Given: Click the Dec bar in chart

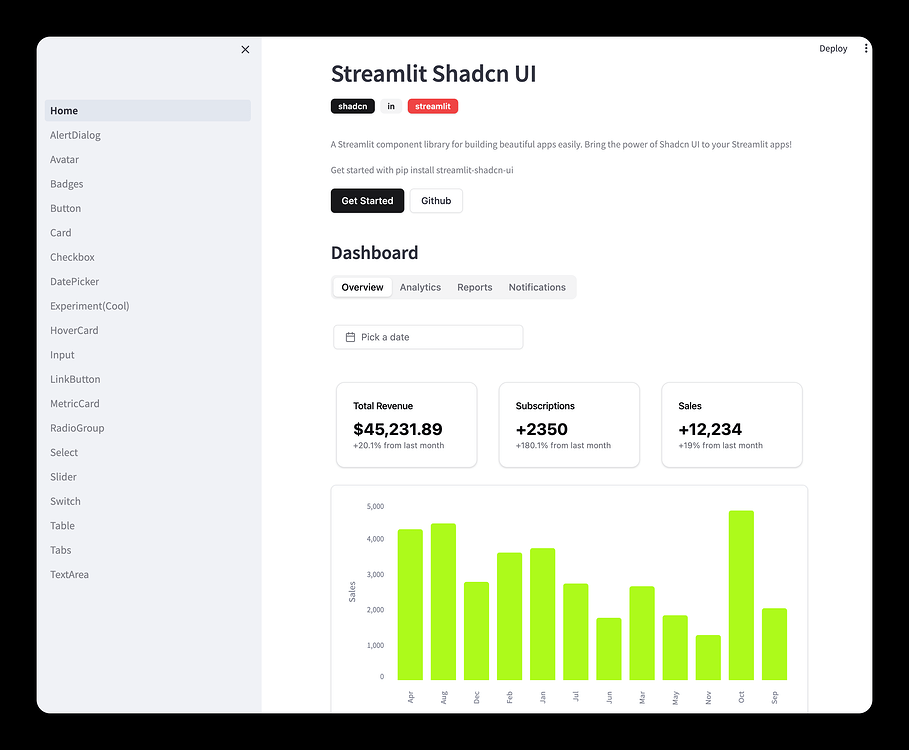Looking at the screenshot, I should [x=477, y=631].
